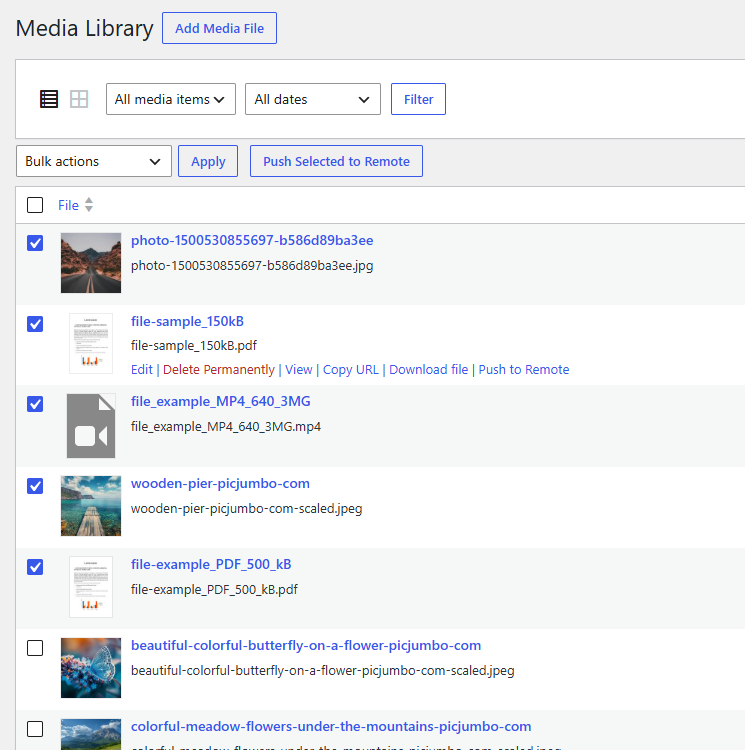Click the desert road photo thumbnail
Image resolution: width=745 pixels, height=750 pixels.
click(x=91, y=263)
